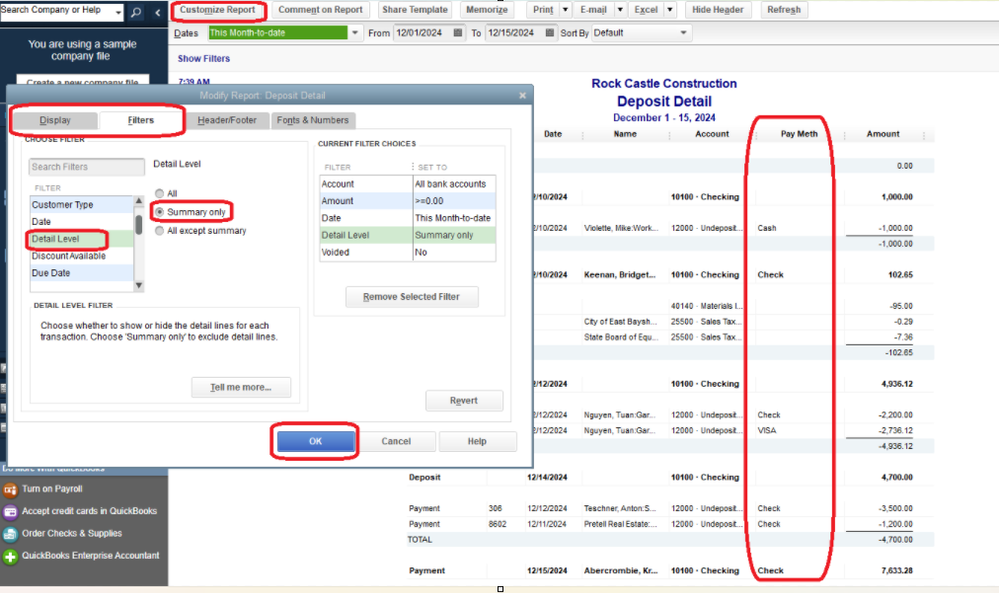Click the Revert button

coord(463,401)
